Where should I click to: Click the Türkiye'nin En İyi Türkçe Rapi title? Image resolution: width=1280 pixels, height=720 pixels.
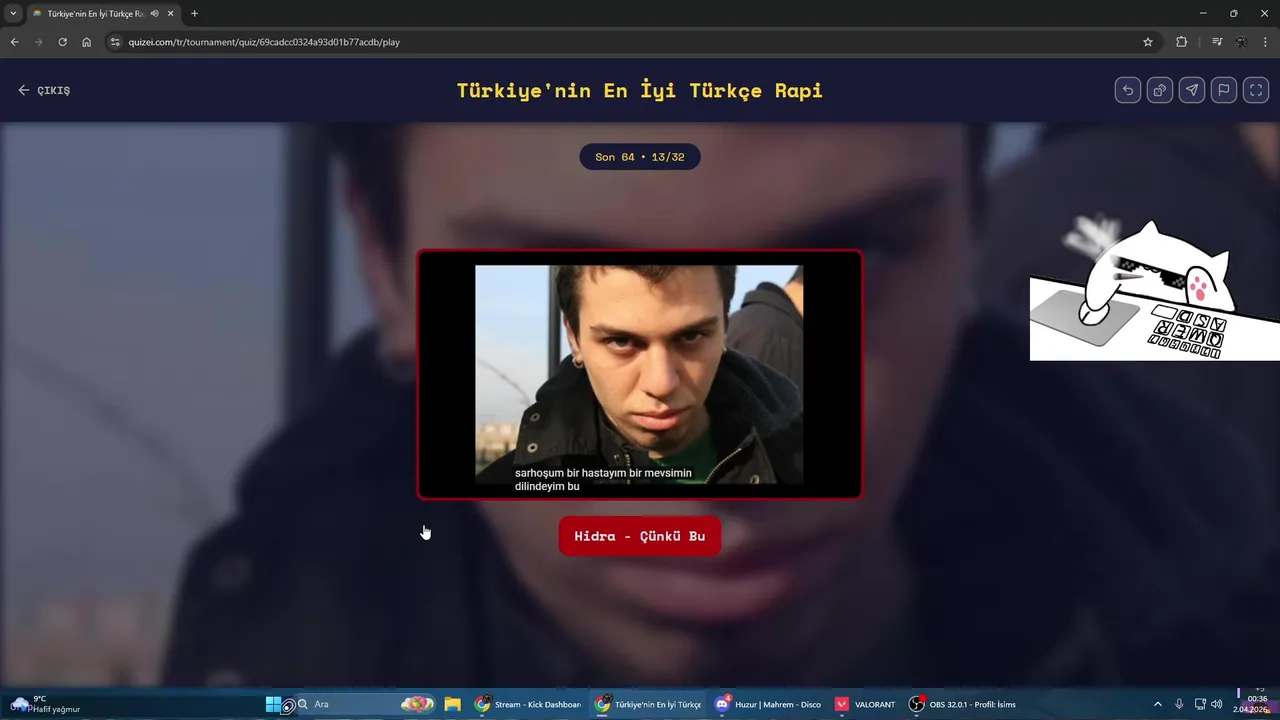(640, 90)
